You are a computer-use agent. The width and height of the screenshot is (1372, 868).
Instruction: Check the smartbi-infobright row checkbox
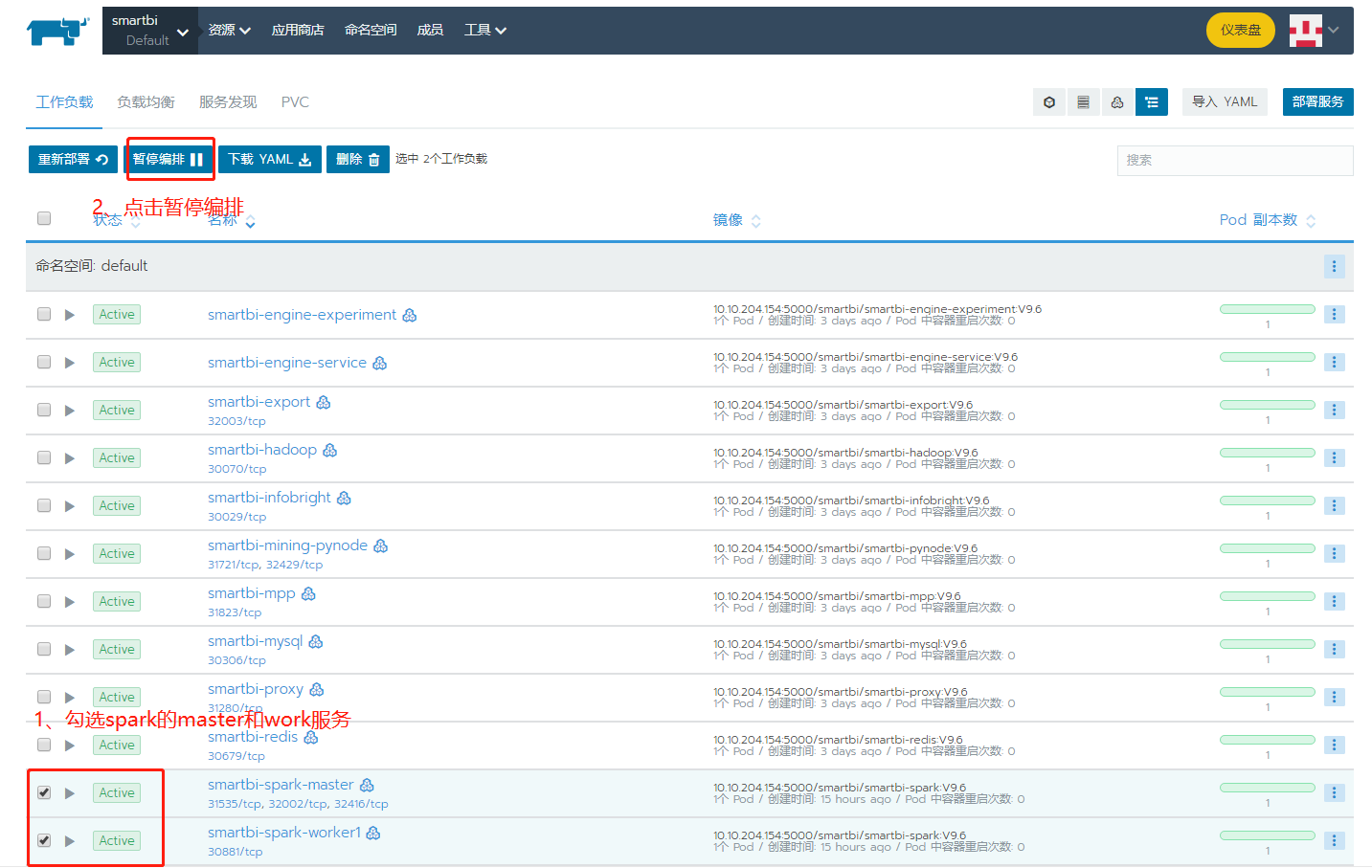pos(44,505)
